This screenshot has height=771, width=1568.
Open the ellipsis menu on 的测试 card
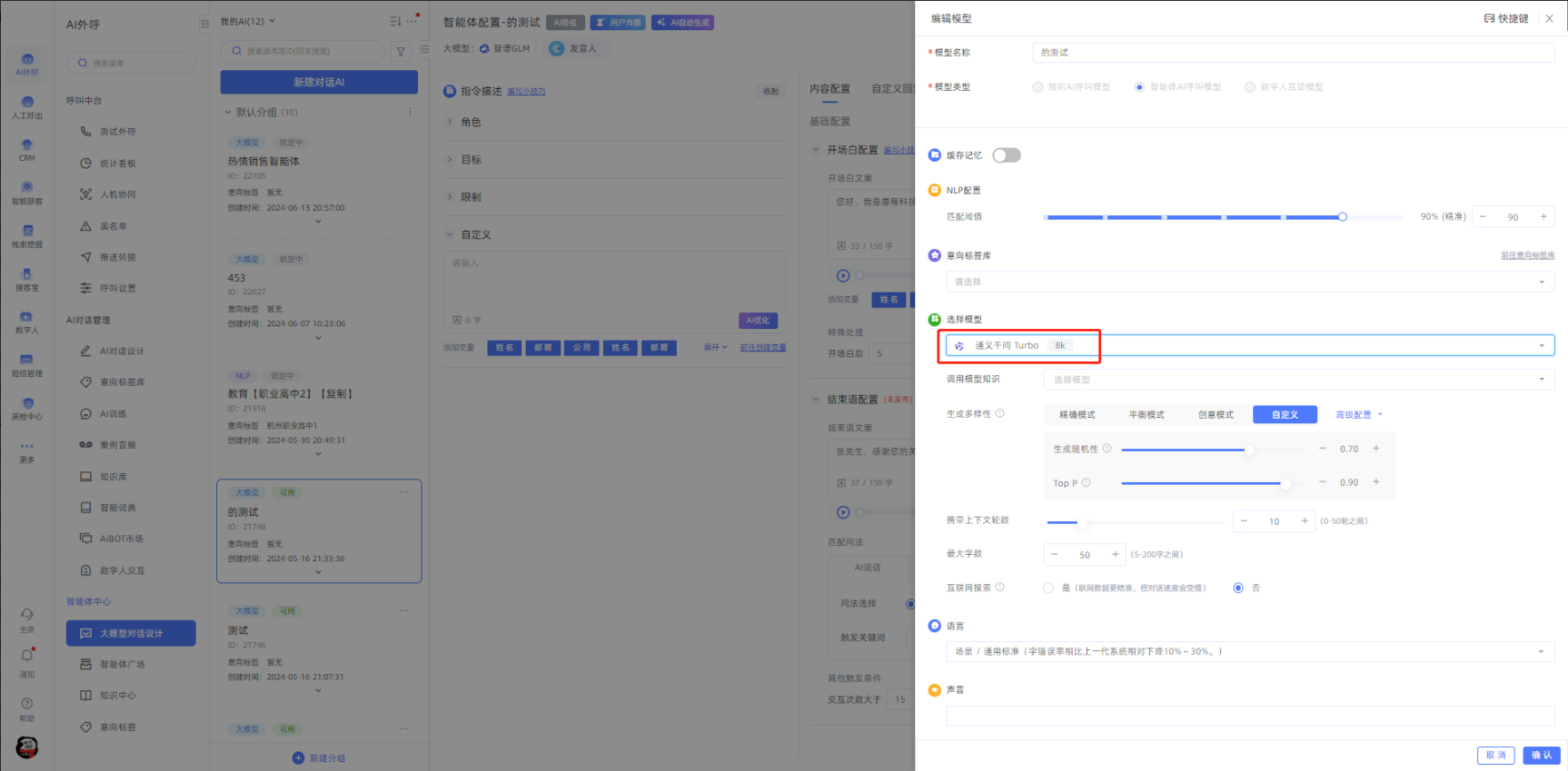[404, 492]
